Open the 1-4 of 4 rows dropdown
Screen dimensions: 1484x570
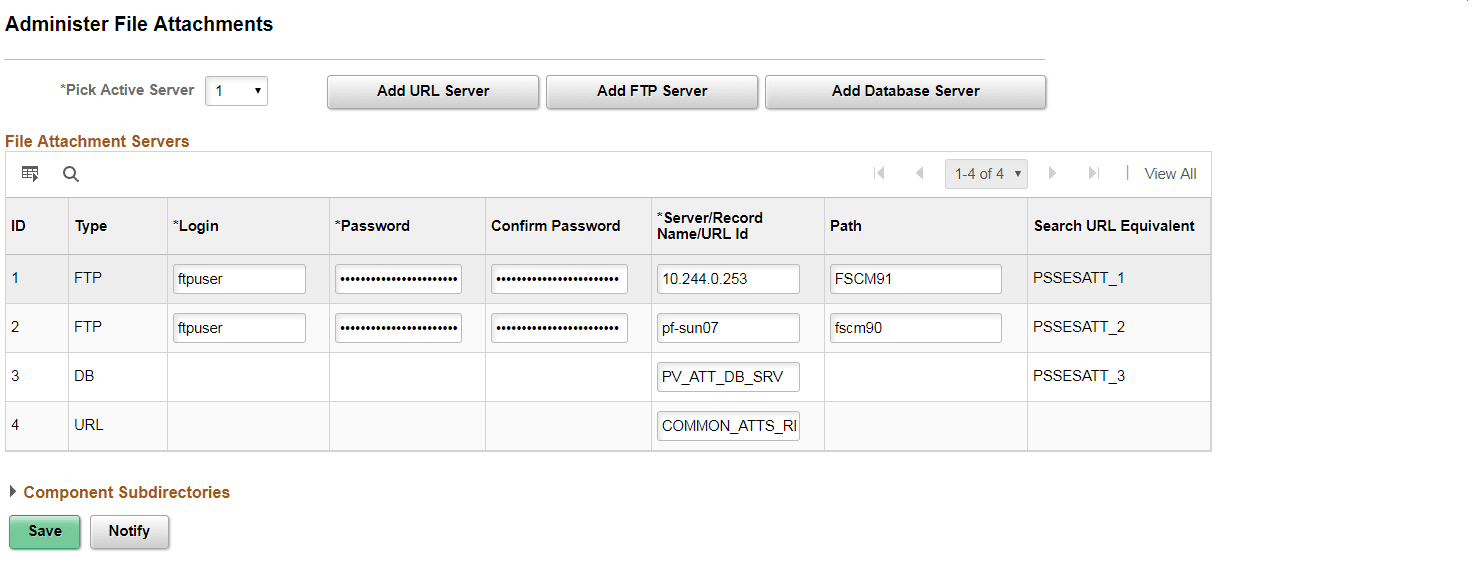pos(987,174)
